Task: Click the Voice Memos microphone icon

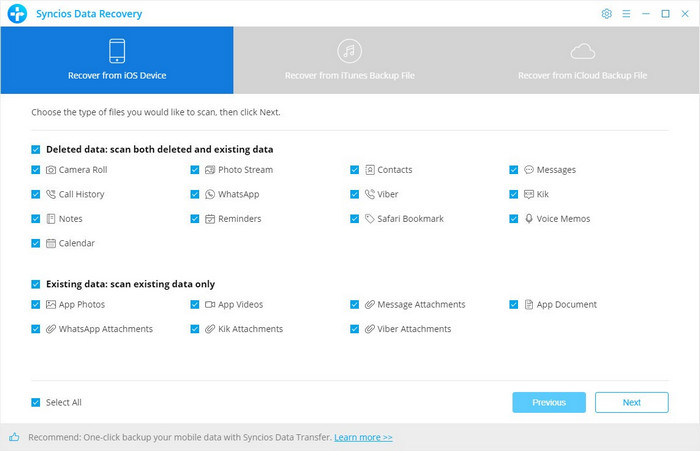Action: (x=529, y=219)
